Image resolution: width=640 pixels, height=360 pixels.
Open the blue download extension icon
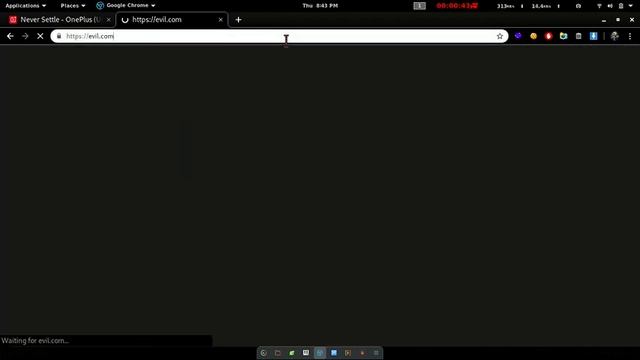(593, 36)
